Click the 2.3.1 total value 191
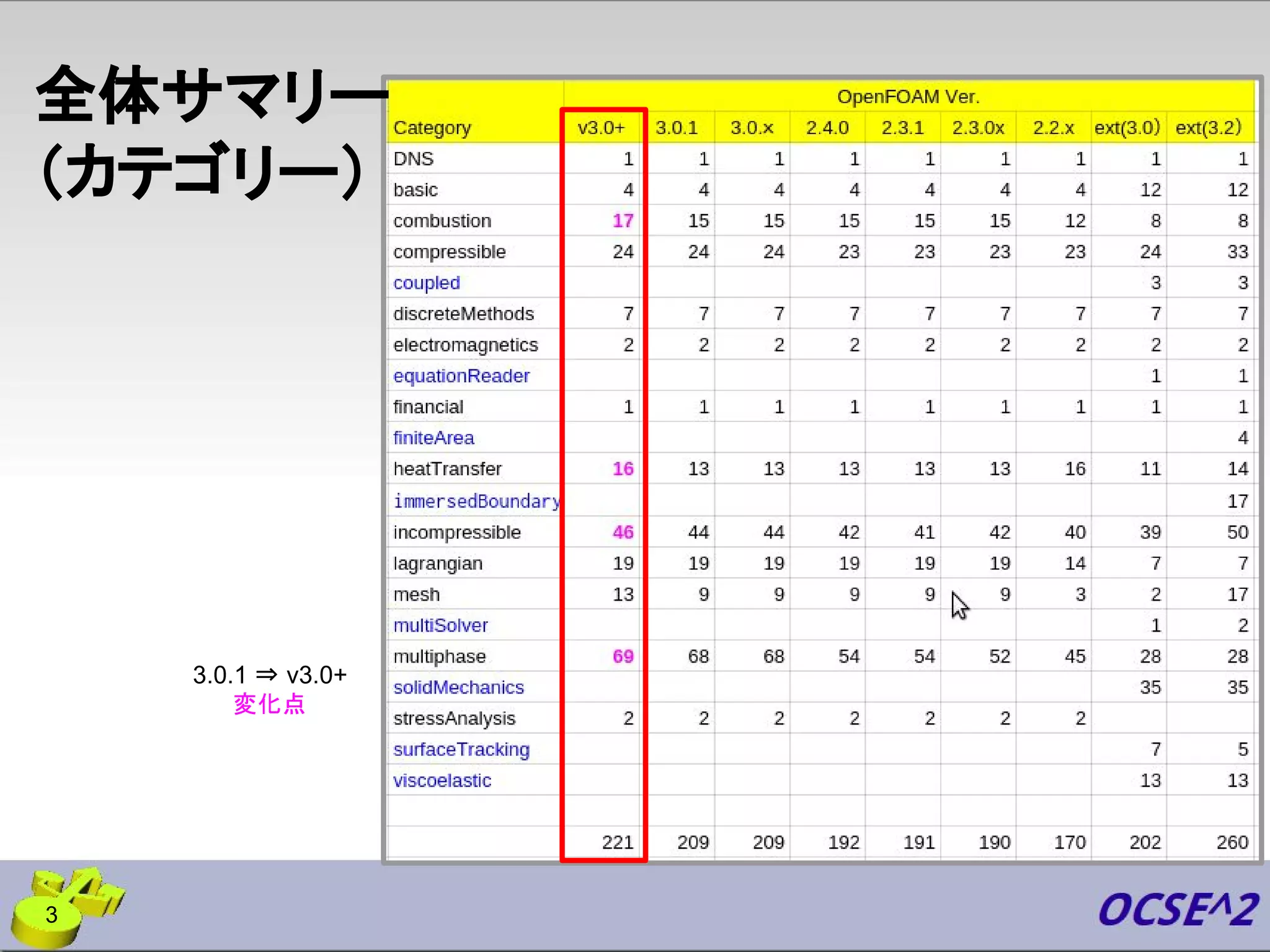1270x952 pixels. point(919,842)
